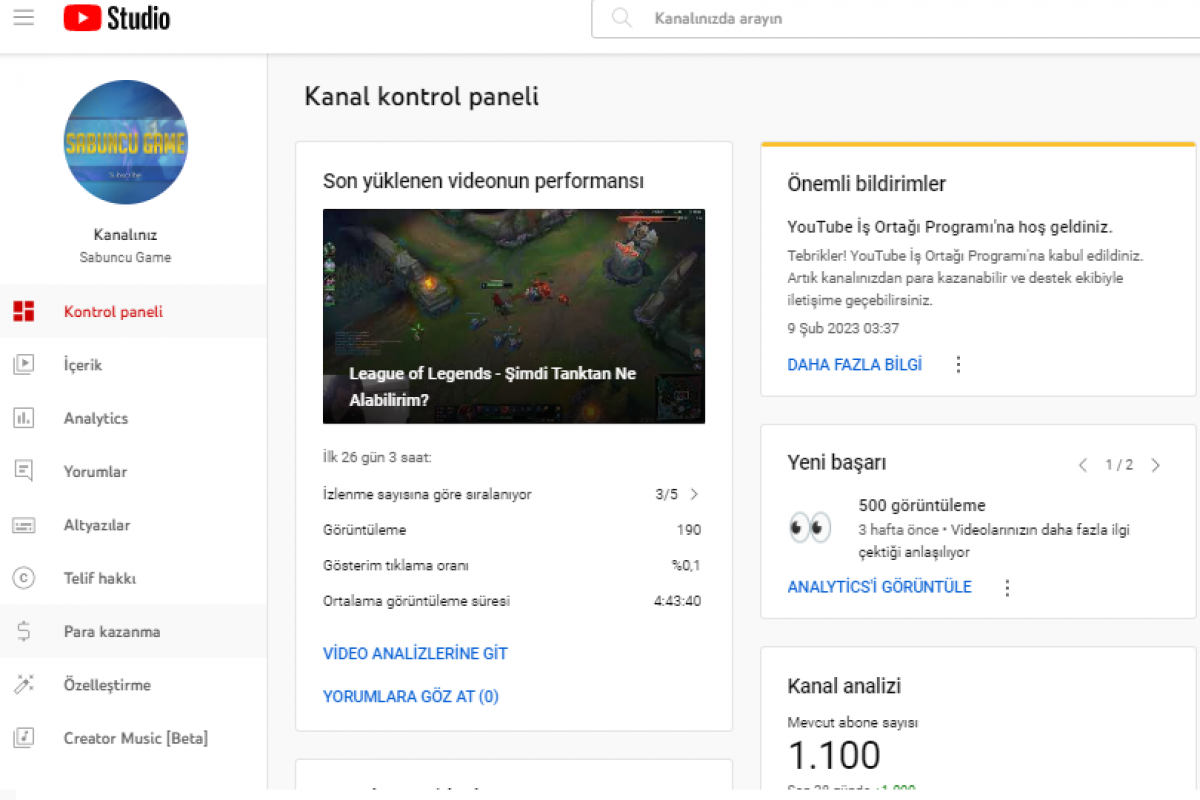Click the 'Kanalınız' label under avatar

pos(125,235)
